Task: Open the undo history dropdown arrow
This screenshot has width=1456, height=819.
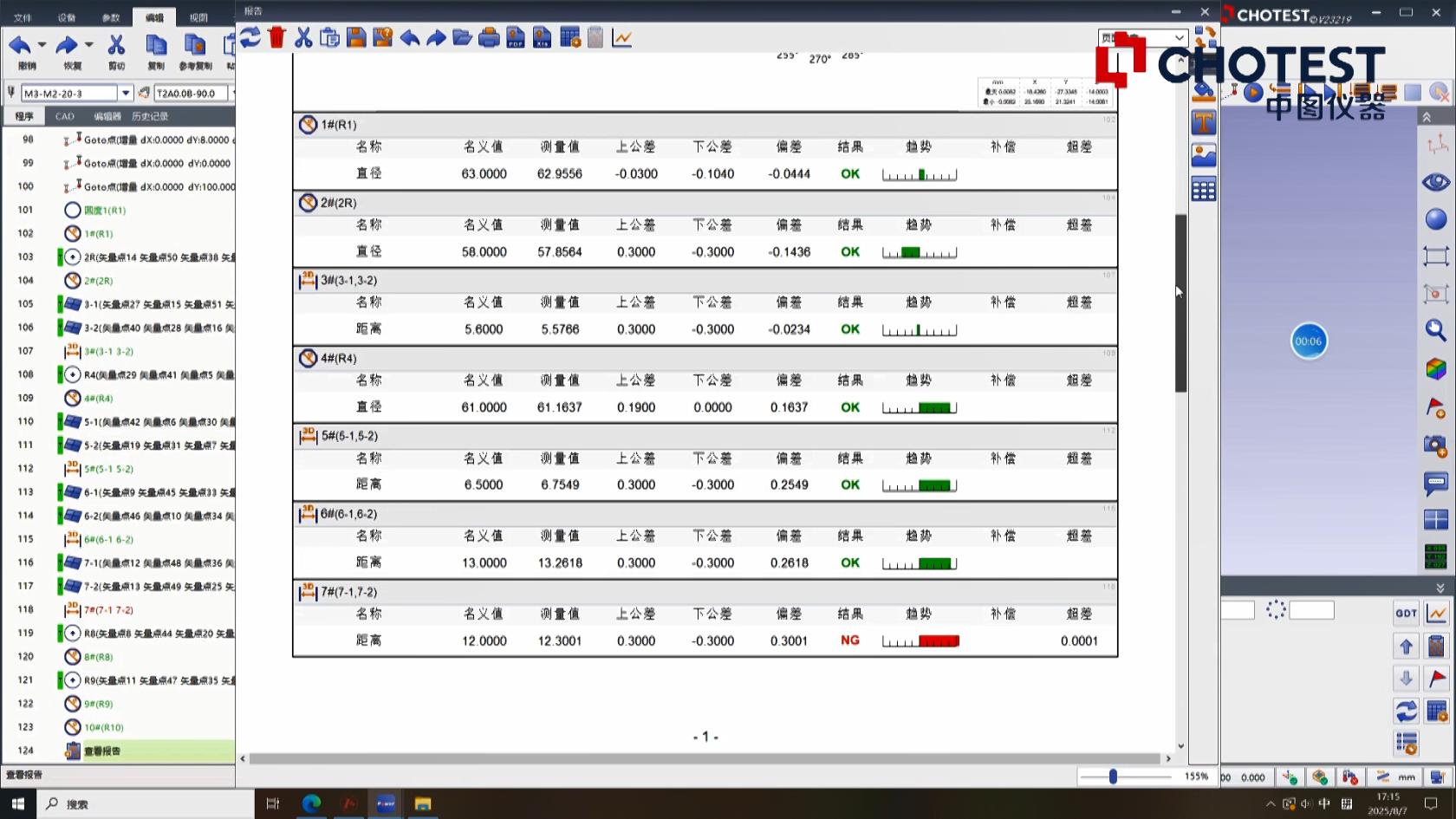Action: coord(42,45)
